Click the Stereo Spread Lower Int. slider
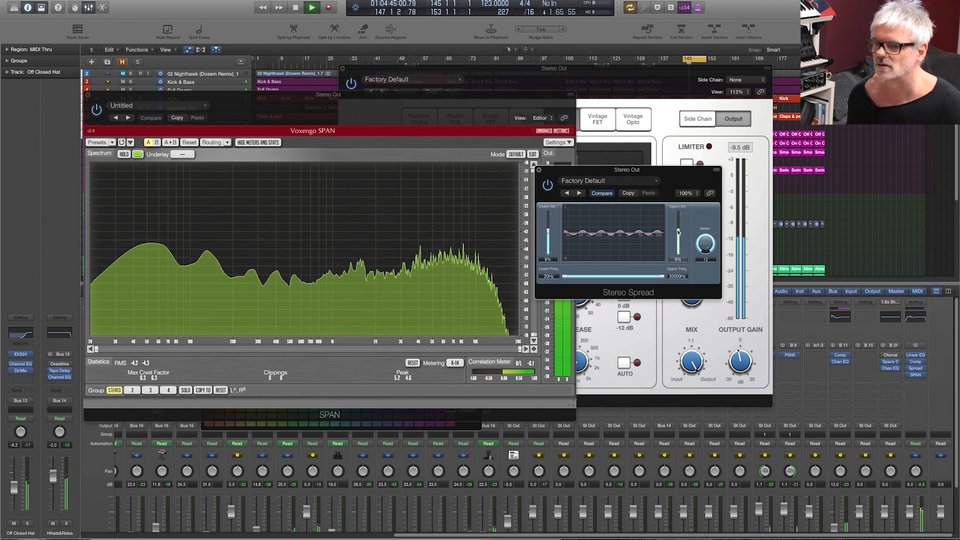 (548, 233)
